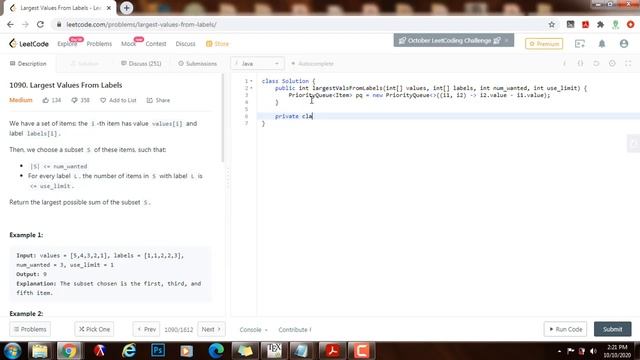Toggle Autocomplete option
640x360 pixels.
(312, 64)
